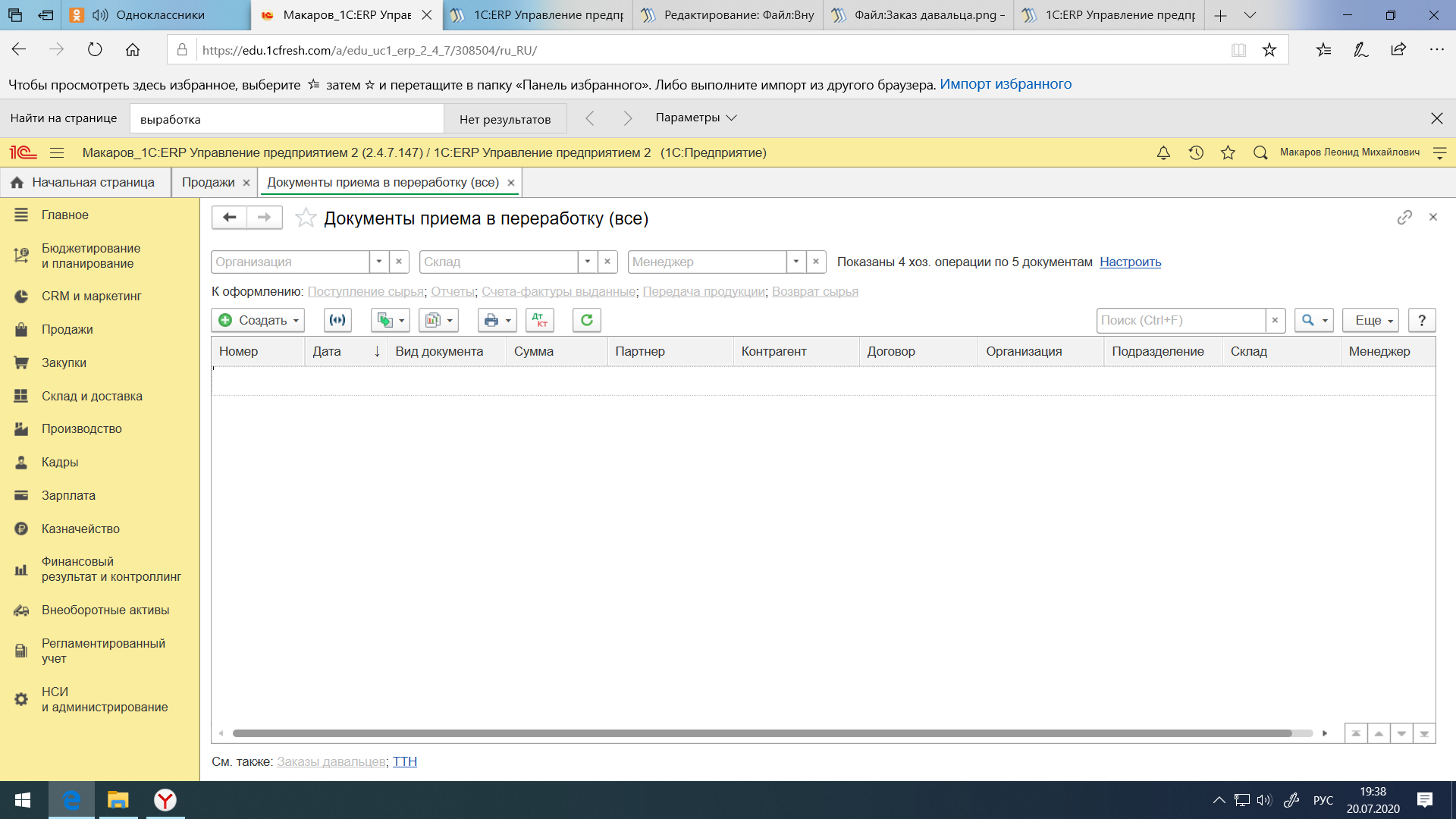Image resolution: width=1456 pixels, height=819 pixels.
Task: Open the 1C service settings menu icon
Action: pos(1439,152)
